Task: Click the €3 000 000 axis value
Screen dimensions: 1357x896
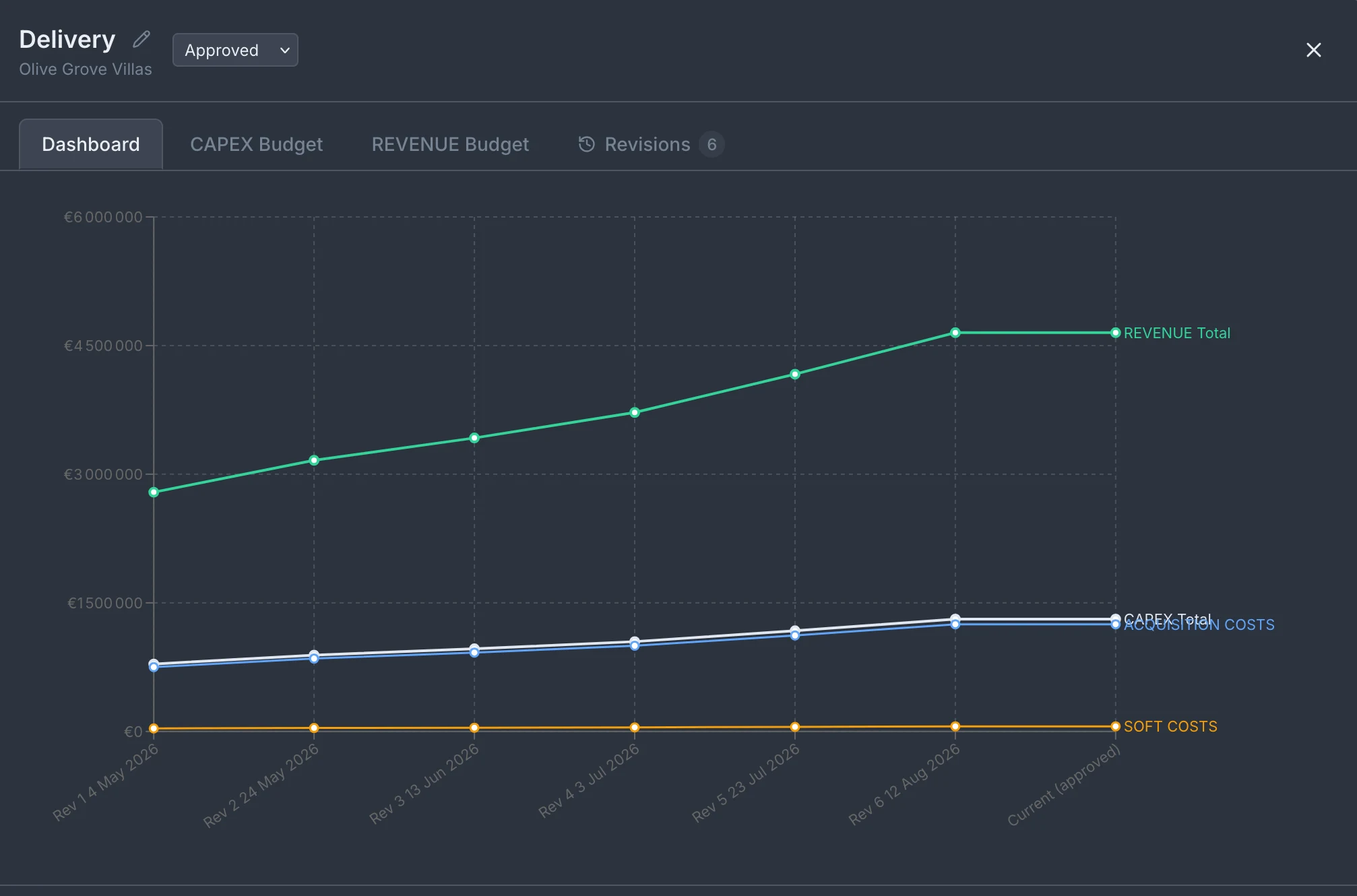Action: (x=103, y=474)
